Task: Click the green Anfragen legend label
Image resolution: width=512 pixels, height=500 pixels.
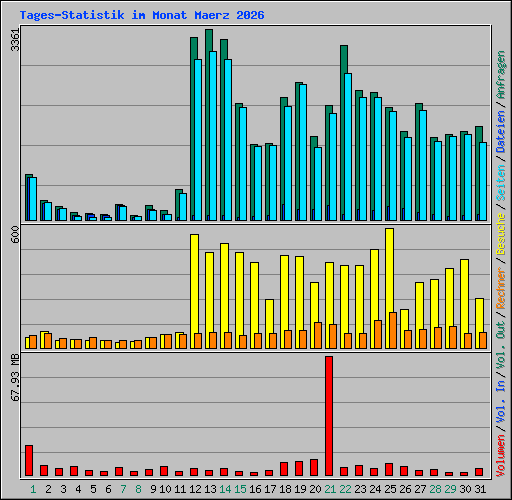Action: point(500,74)
